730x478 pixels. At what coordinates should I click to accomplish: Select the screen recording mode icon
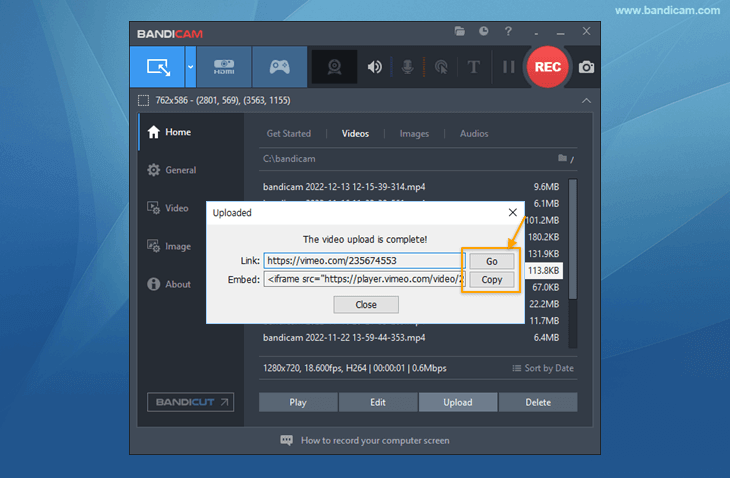(158, 67)
